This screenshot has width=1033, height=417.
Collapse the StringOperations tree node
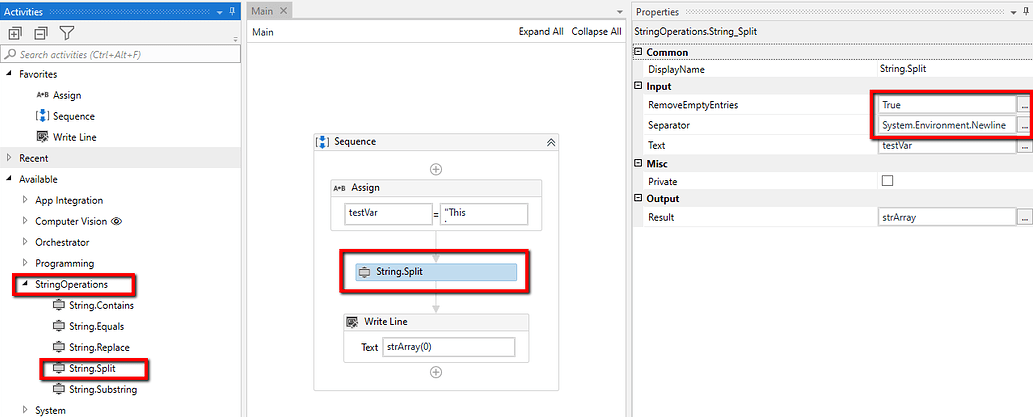[25, 285]
